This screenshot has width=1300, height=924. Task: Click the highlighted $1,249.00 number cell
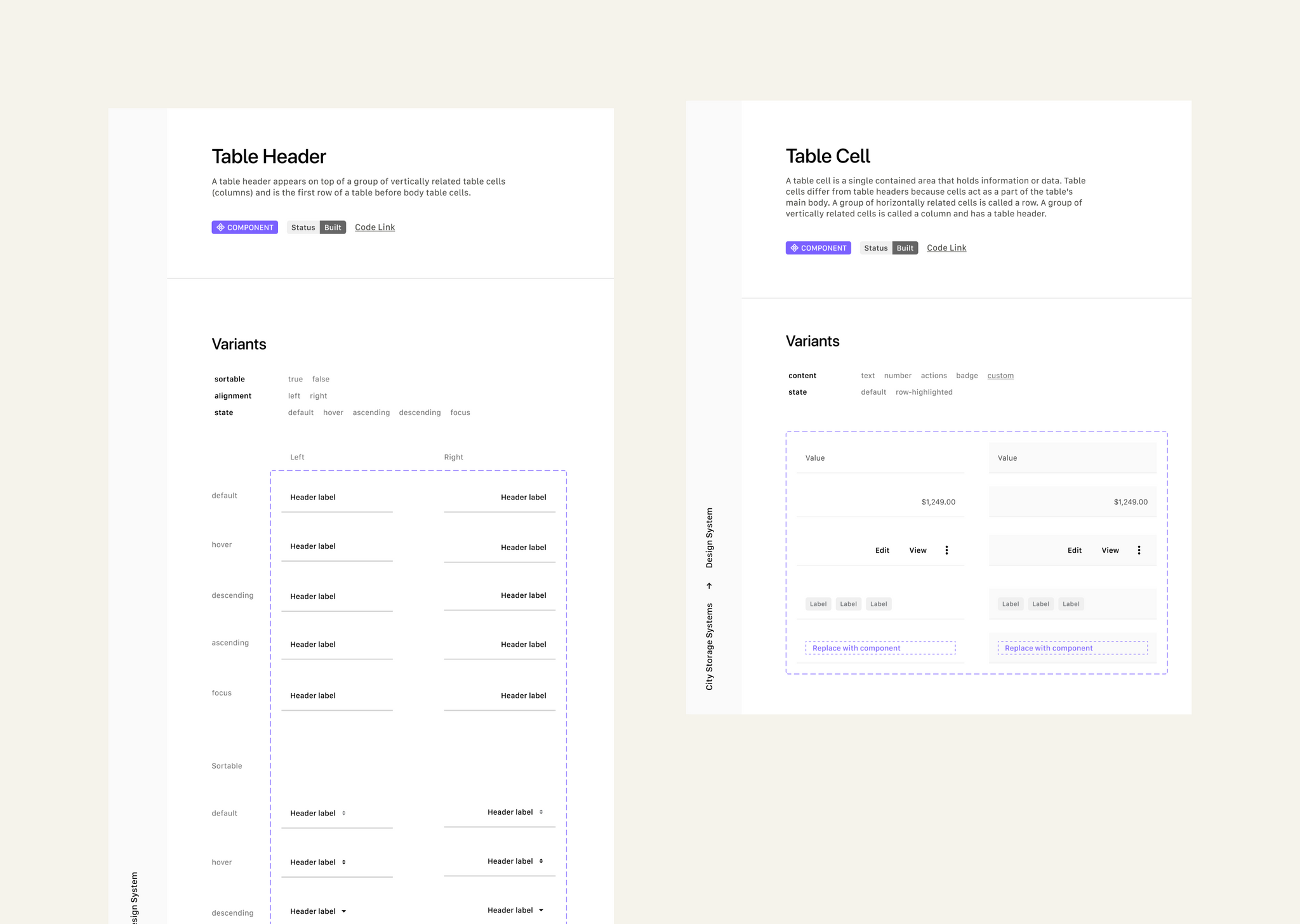1130,502
